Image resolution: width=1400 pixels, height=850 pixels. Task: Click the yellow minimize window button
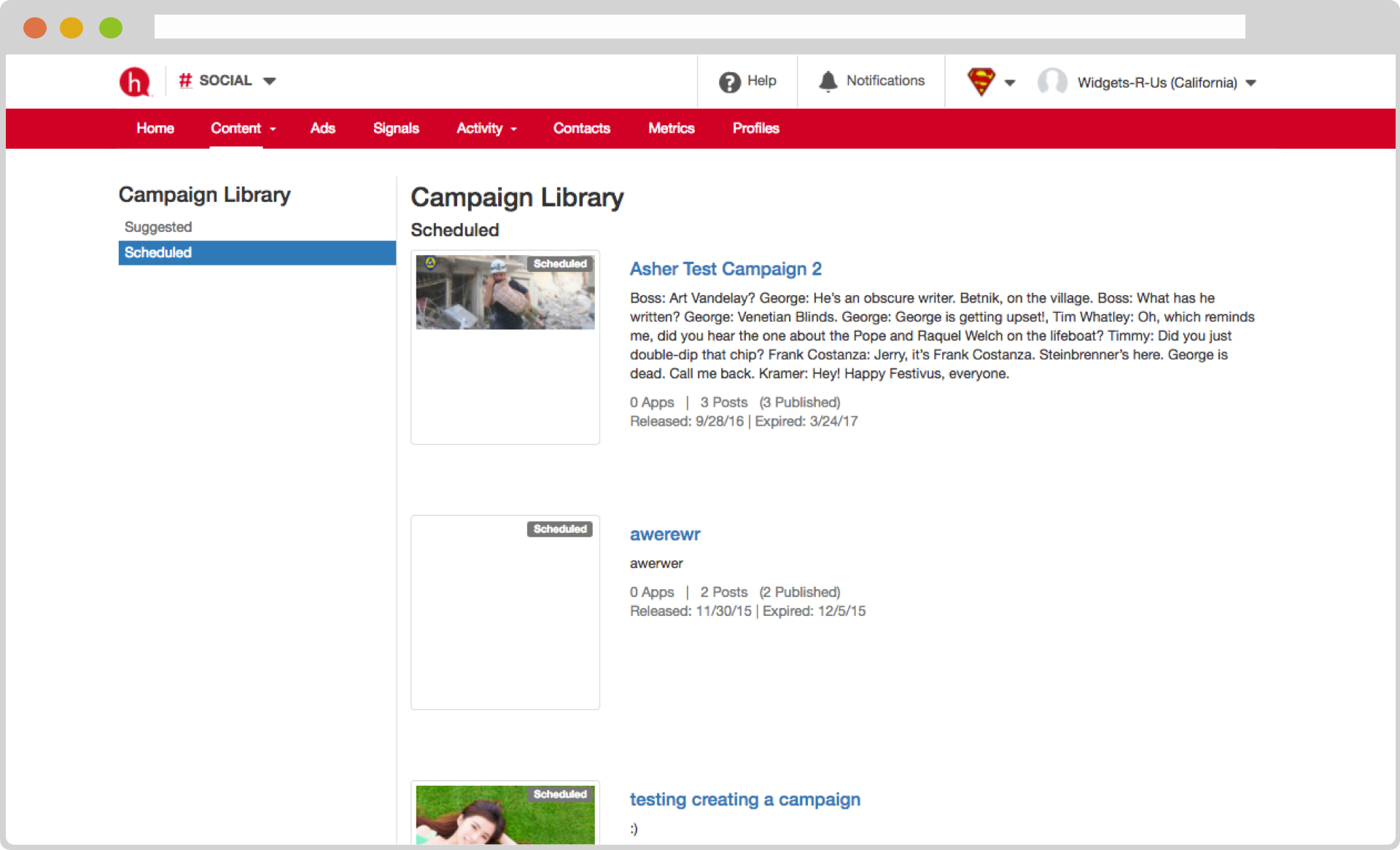point(71,28)
